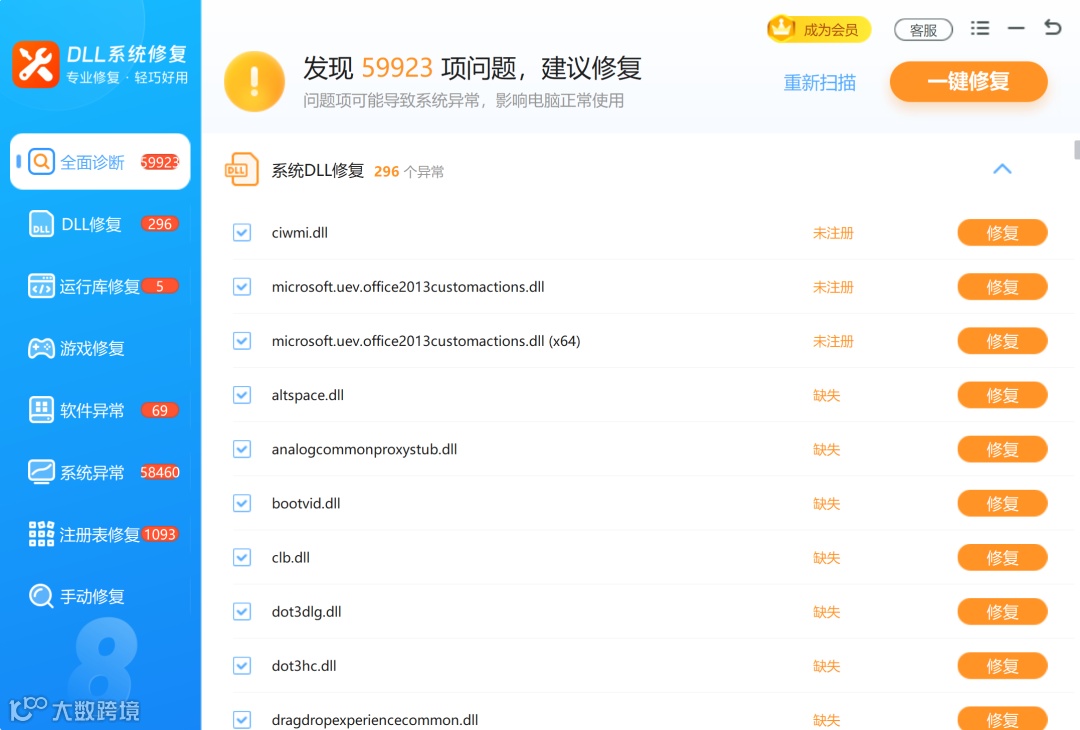The image size is (1080, 730).
Task: Uncheck the dot3hc.dll checkbox
Action: click(242, 666)
